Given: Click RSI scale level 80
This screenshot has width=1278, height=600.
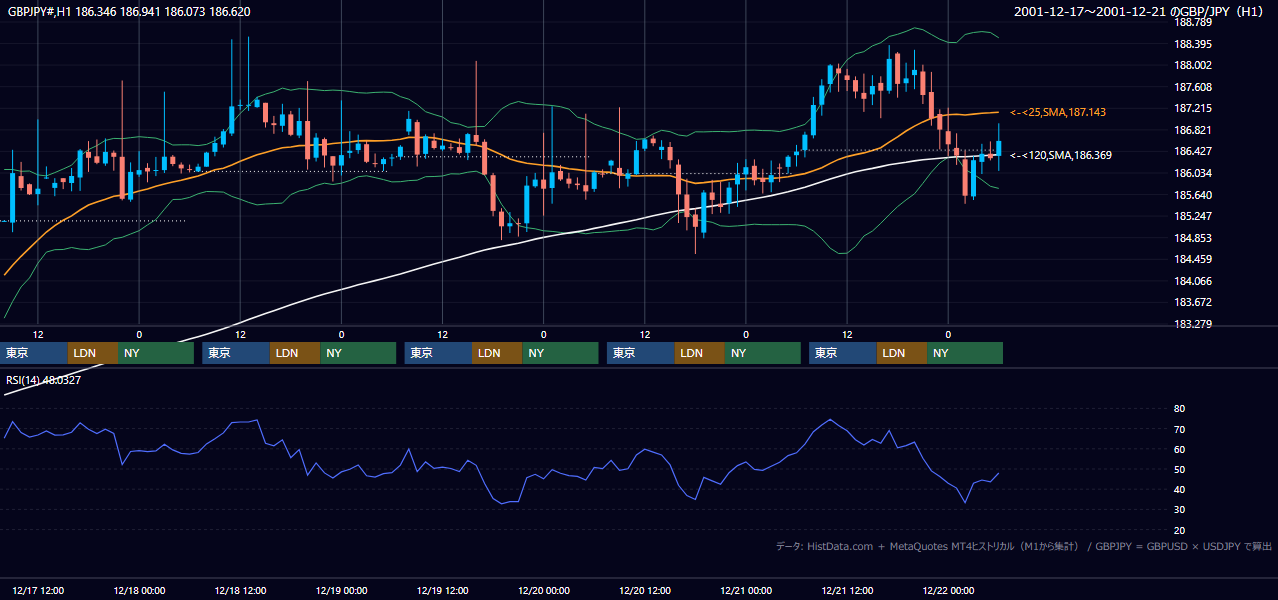Looking at the screenshot, I should pos(1179,409).
